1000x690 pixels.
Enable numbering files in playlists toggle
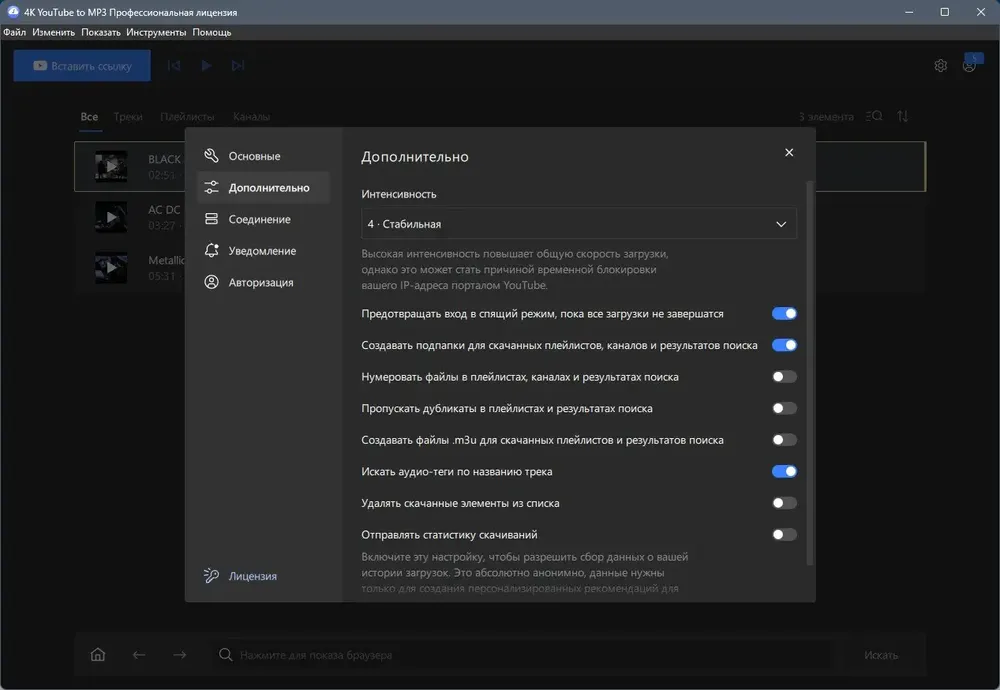click(784, 377)
